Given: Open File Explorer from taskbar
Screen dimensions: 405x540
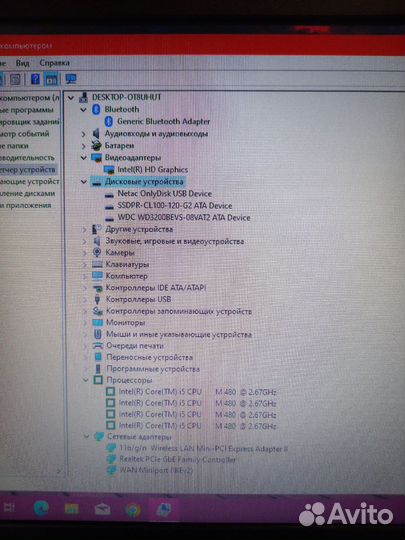Looking at the screenshot, I should click(72, 509).
